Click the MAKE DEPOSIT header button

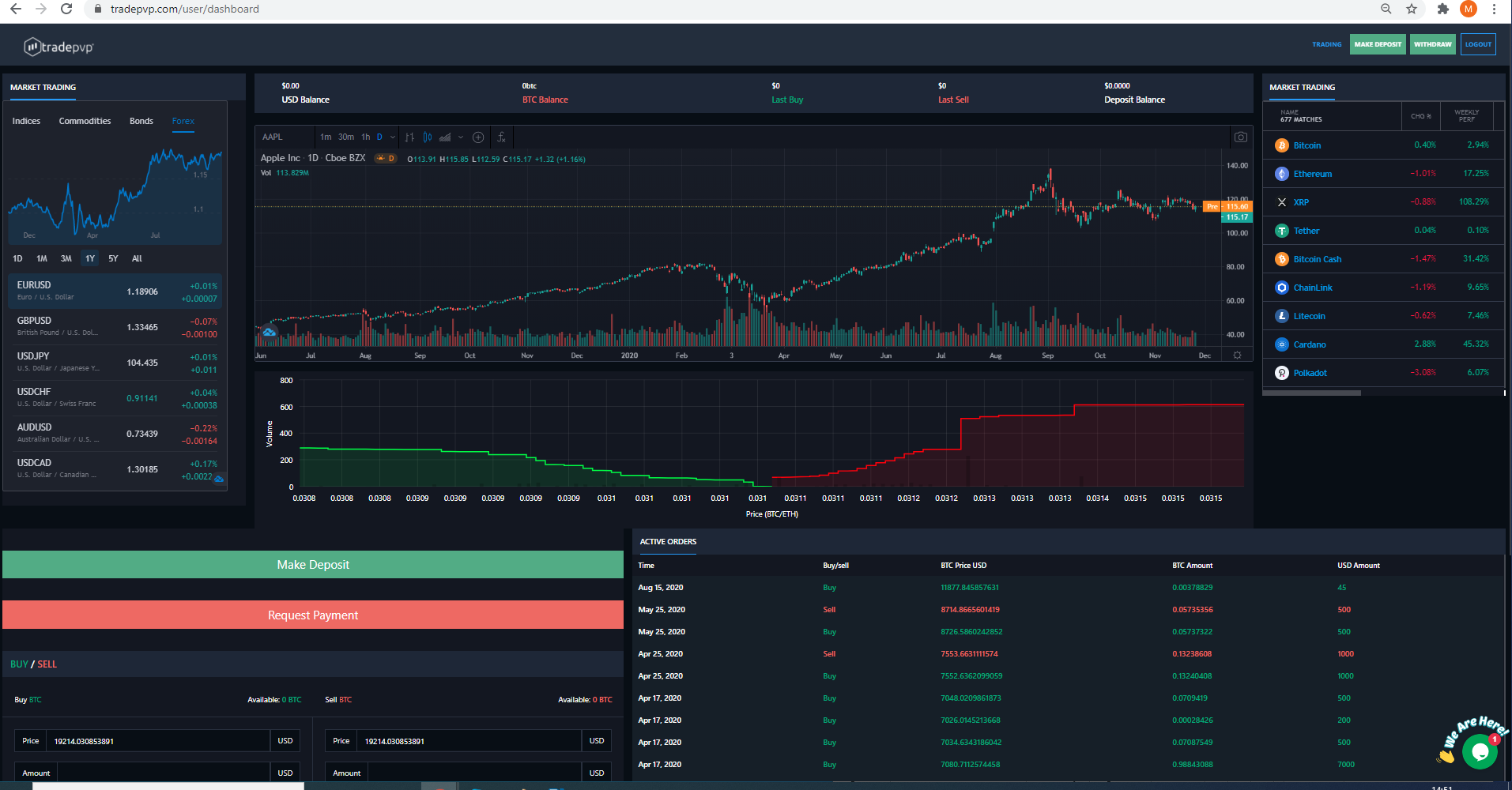[1378, 44]
